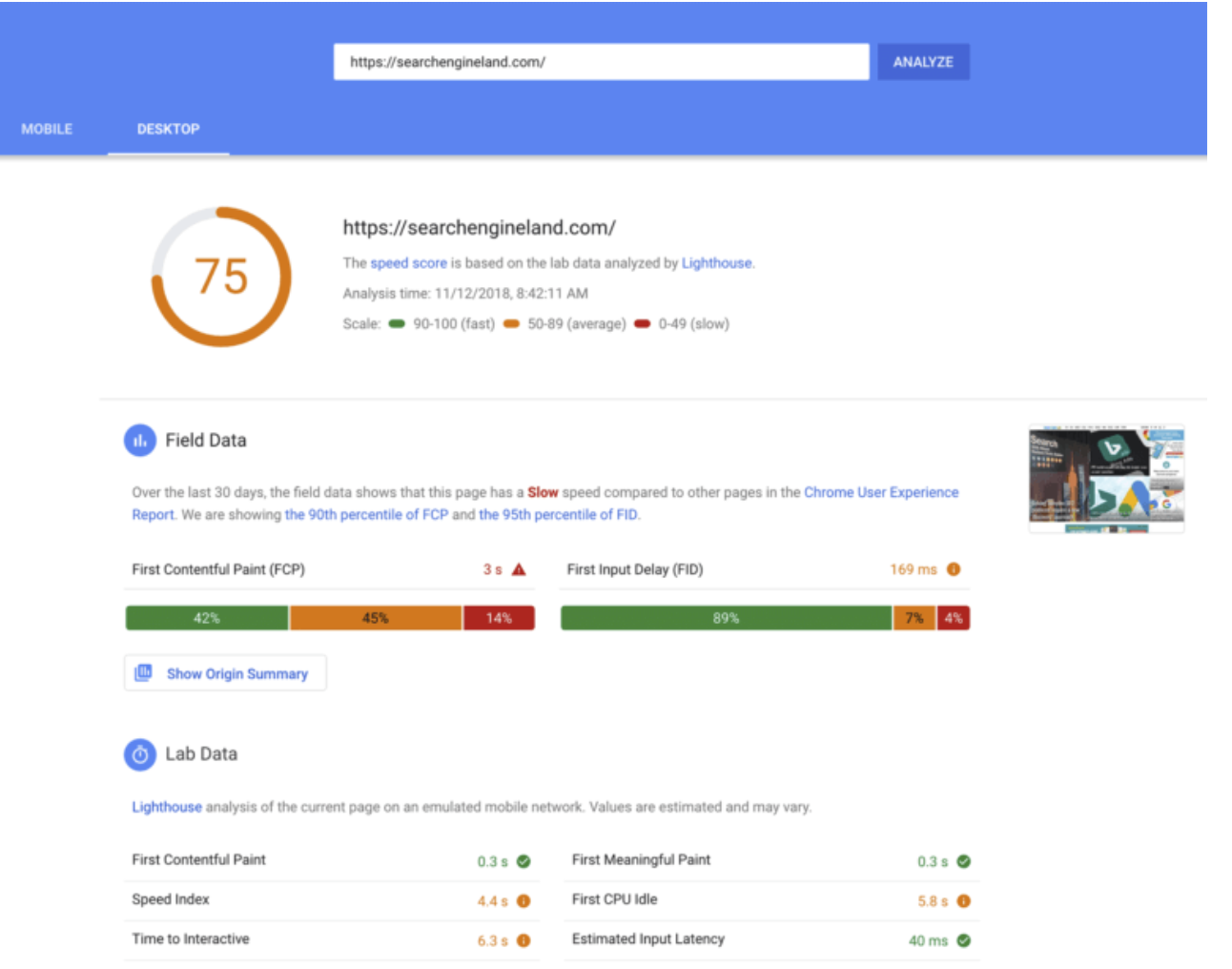1232x969 pixels.
Task: Click the green 89% segment of the FID bar
Action: [x=726, y=618]
